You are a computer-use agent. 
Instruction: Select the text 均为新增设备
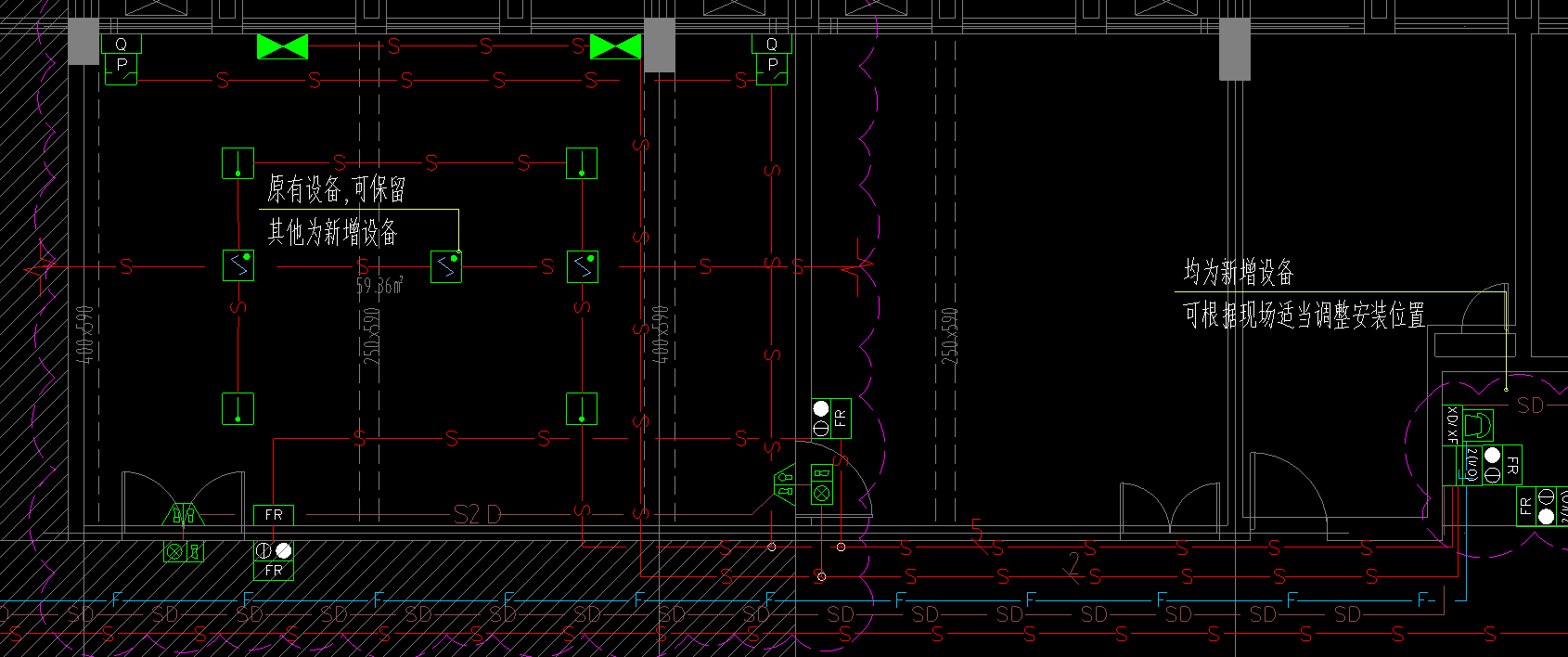[1238, 273]
